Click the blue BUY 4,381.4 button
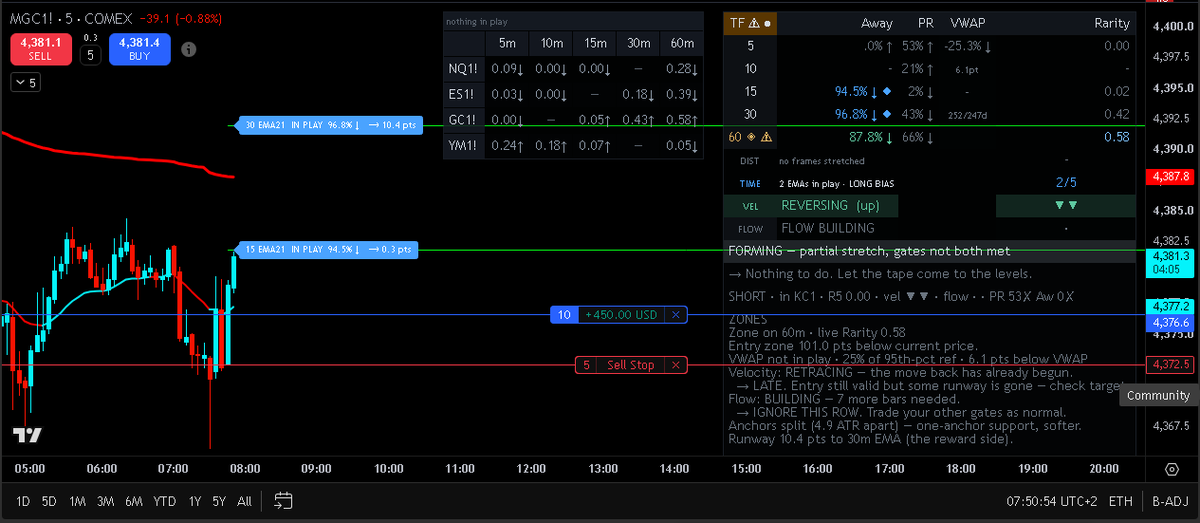1200x523 pixels. pos(138,49)
